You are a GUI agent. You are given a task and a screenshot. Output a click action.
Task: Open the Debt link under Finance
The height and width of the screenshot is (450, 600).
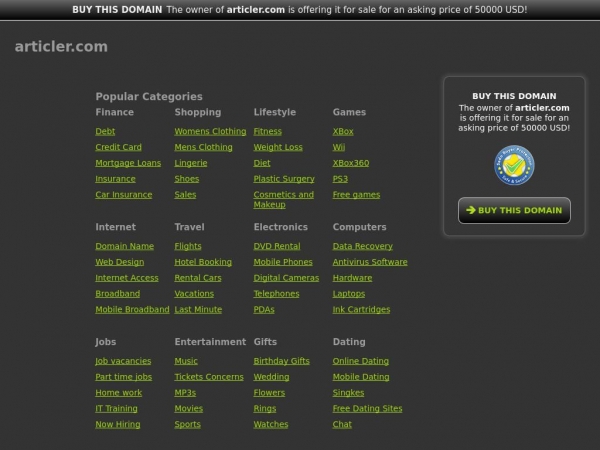(x=105, y=131)
